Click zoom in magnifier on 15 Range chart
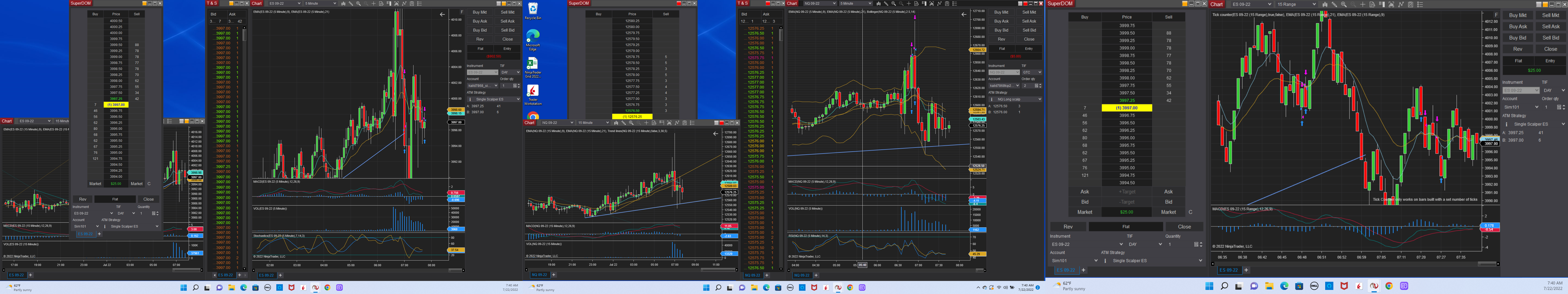This screenshot has width=1568, height=294. point(1344,4)
